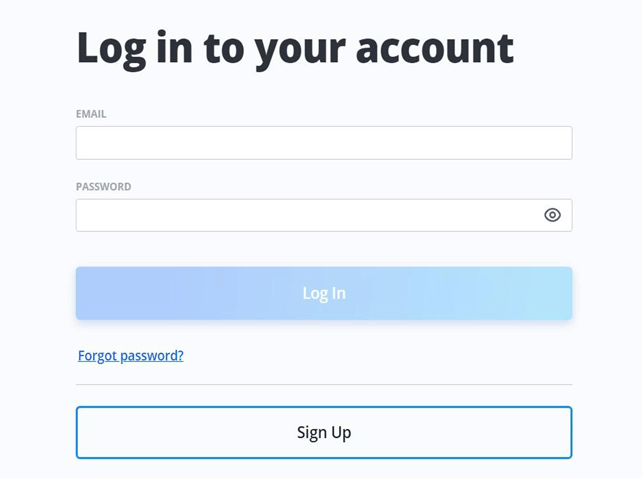Click the EMAIL field label
Image resolution: width=643 pixels, height=480 pixels.
point(91,114)
